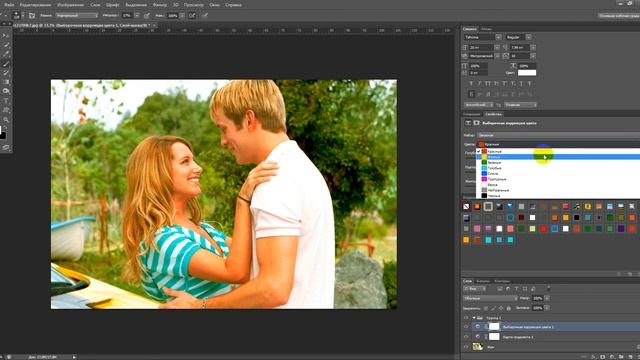Select the Move tool at top of toolbox
This screenshot has height=360, width=640.
pos(6,36)
